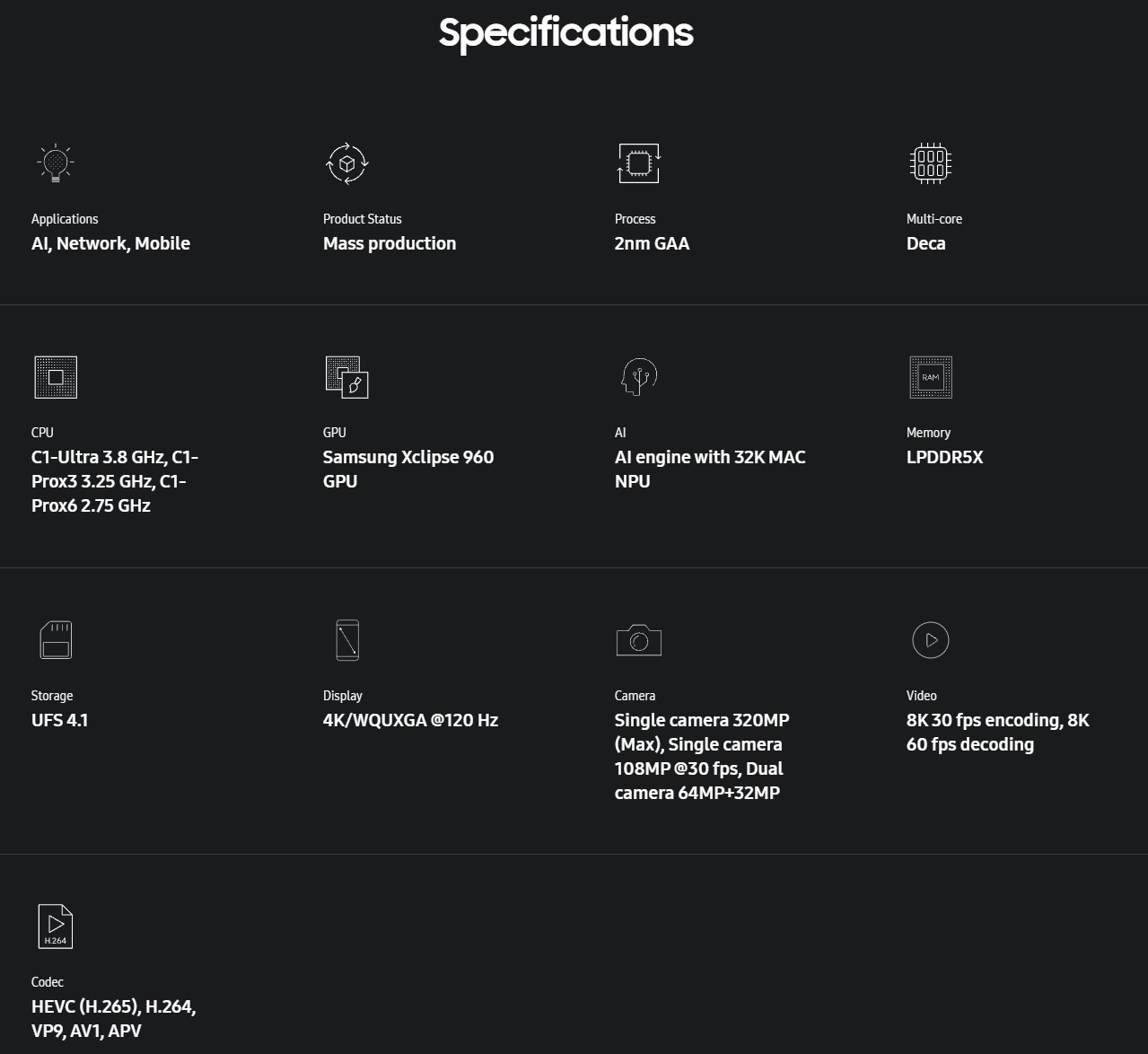
Task: Click the Applications lightbulb icon
Action: (x=56, y=163)
